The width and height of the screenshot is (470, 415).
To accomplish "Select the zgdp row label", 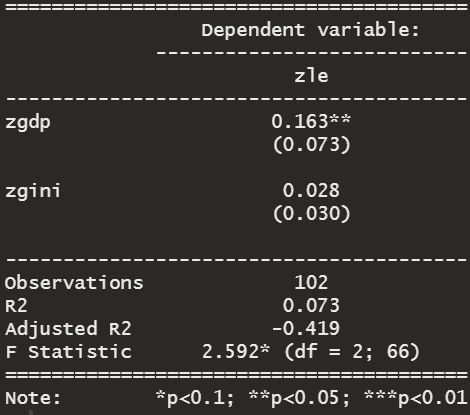I will [28, 122].
